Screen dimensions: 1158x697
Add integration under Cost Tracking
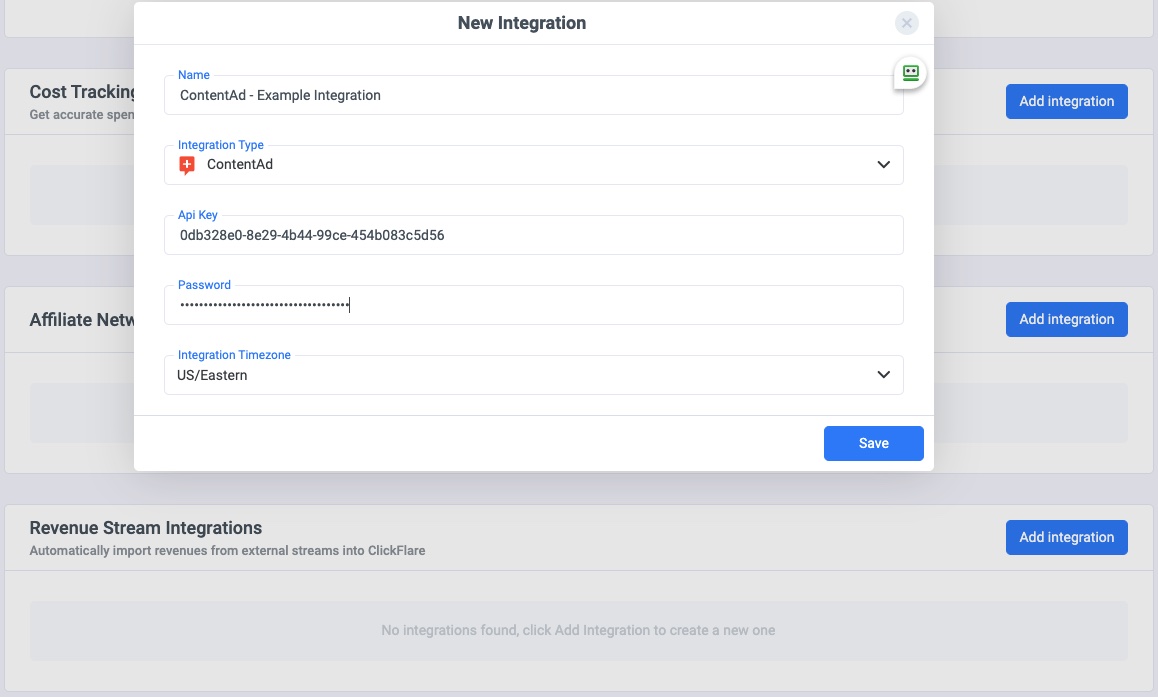click(1066, 101)
